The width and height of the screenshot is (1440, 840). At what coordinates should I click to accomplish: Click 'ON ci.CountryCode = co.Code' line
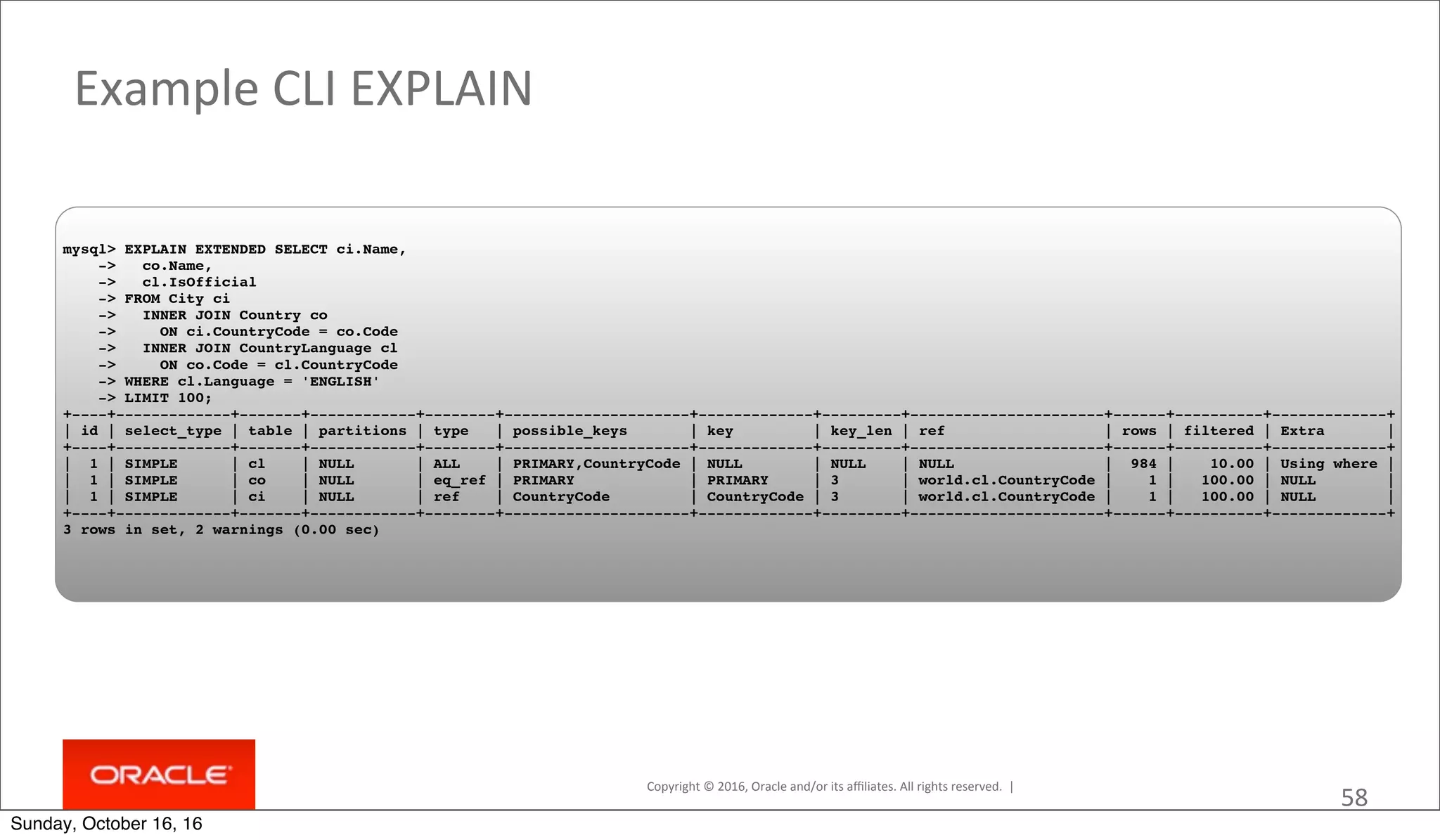point(278,332)
